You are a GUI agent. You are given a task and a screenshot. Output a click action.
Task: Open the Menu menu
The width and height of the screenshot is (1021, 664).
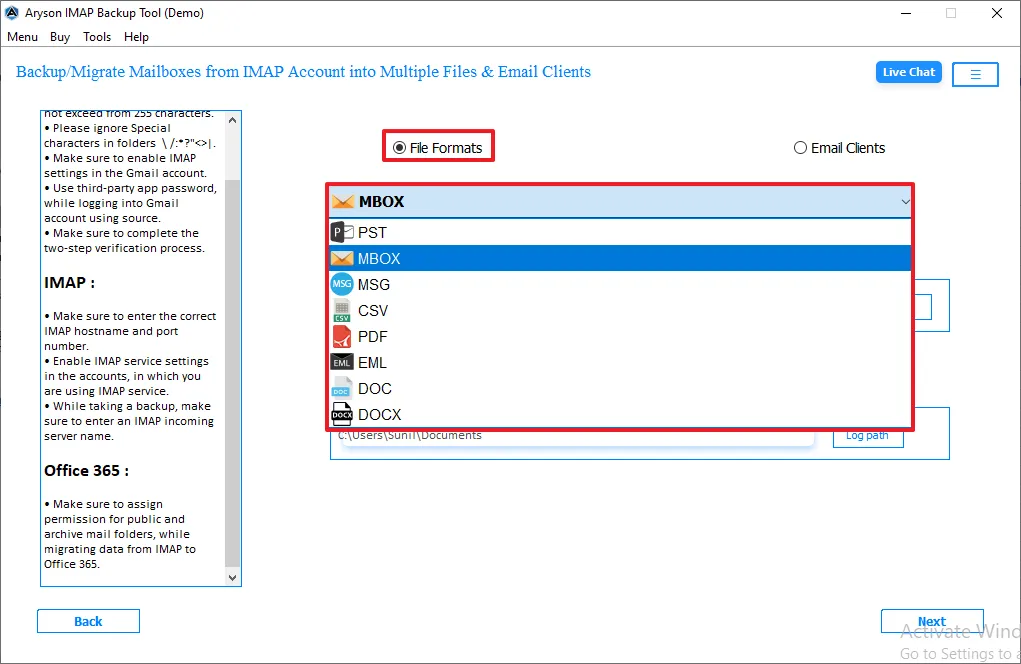tap(23, 37)
